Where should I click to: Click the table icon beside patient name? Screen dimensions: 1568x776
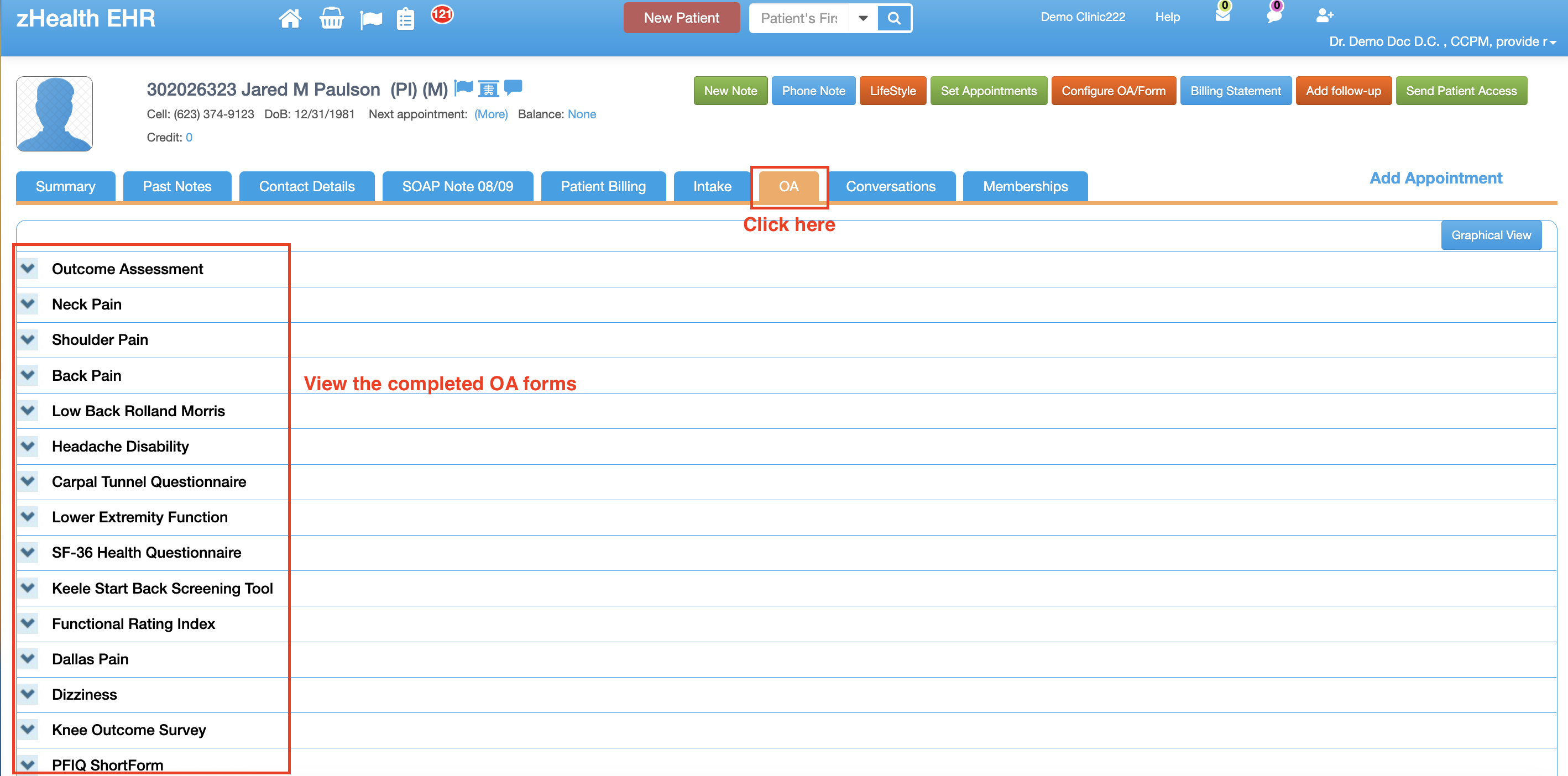(488, 89)
